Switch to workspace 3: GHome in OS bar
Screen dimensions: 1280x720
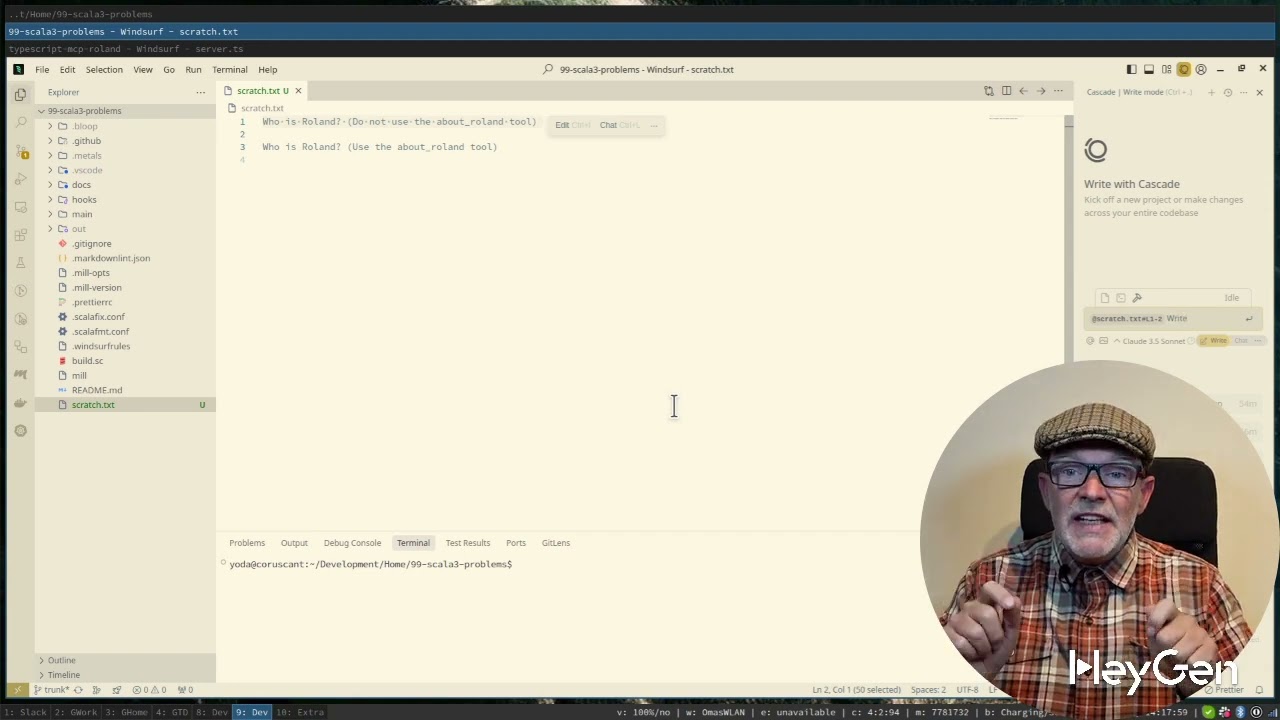tap(127, 712)
